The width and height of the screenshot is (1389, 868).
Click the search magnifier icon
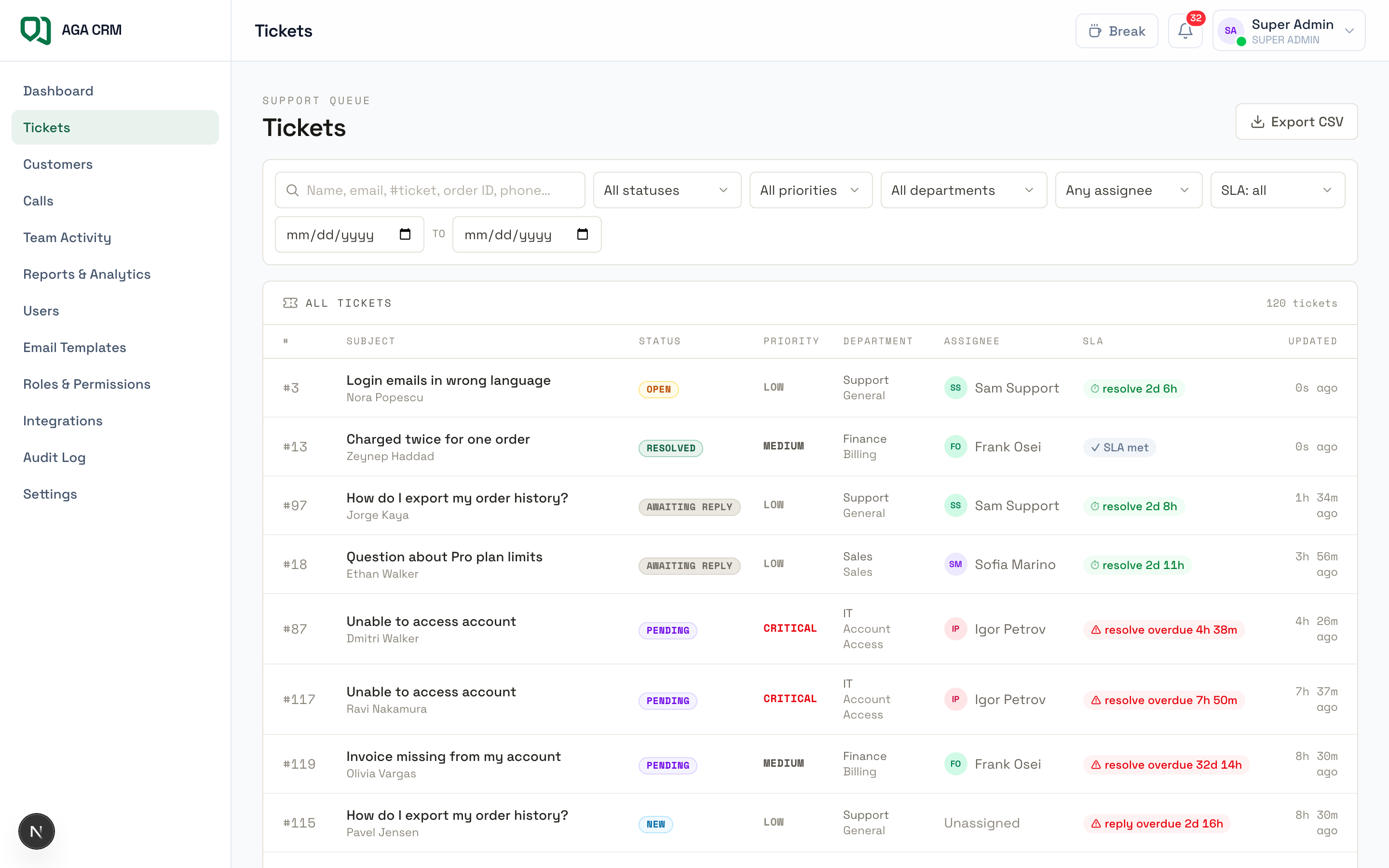pyautogui.click(x=292, y=190)
